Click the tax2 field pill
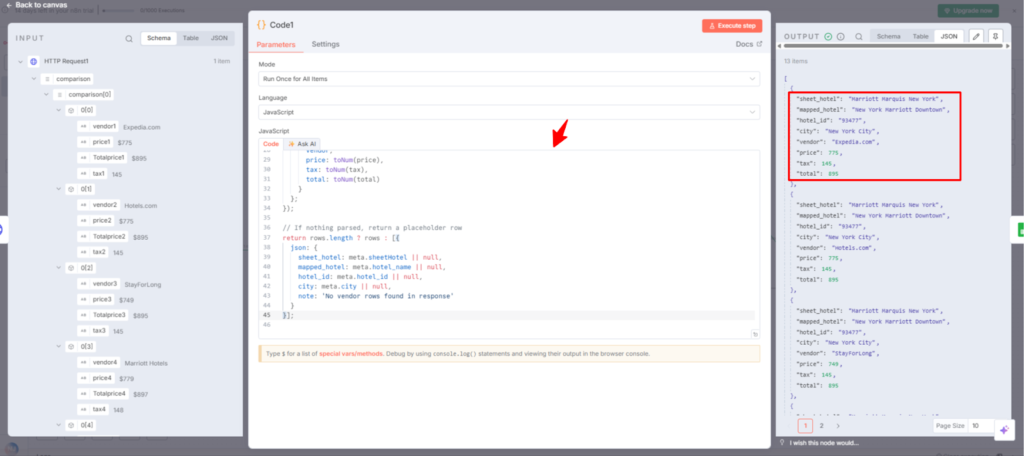Image resolution: width=1024 pixels, height=456 pixels. click(x=93, y=252)
